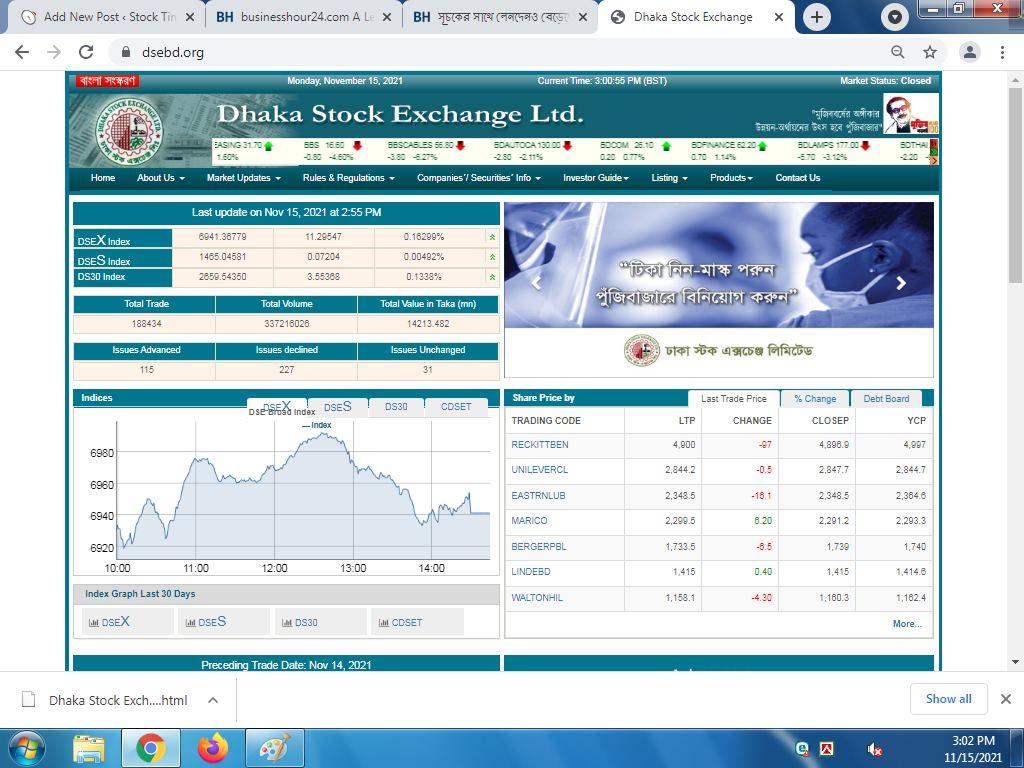This screenshot has height=768, width=1024.
Task: Bookmark this page with the star icon
Action: click(x=930, y=52)
